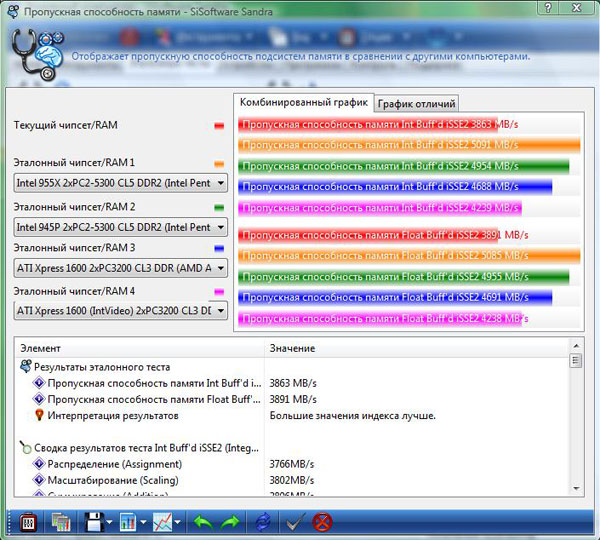Image resolution: width=600 pixels, height=540 pixels.
Task: Click the results list scrollbar down arrow
Action: [x=576, y=488]
